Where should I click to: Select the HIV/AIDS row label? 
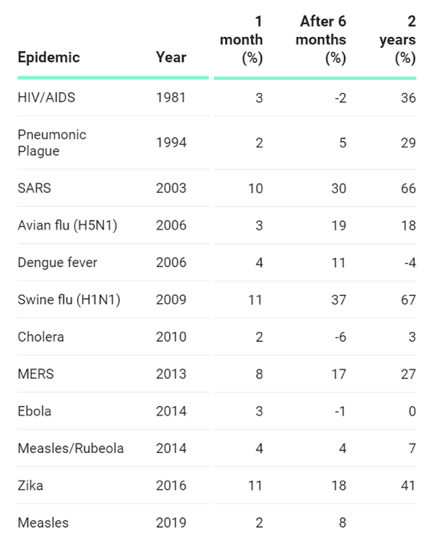(46, 98)
